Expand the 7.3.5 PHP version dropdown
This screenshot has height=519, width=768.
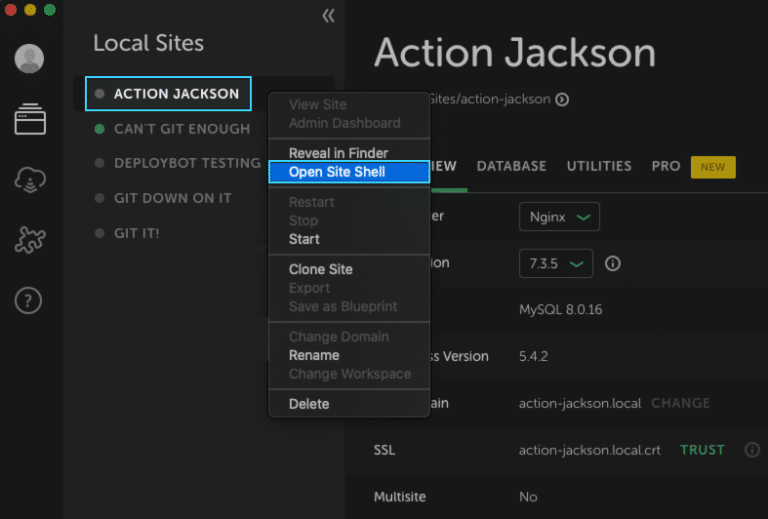tap(555, 264)
